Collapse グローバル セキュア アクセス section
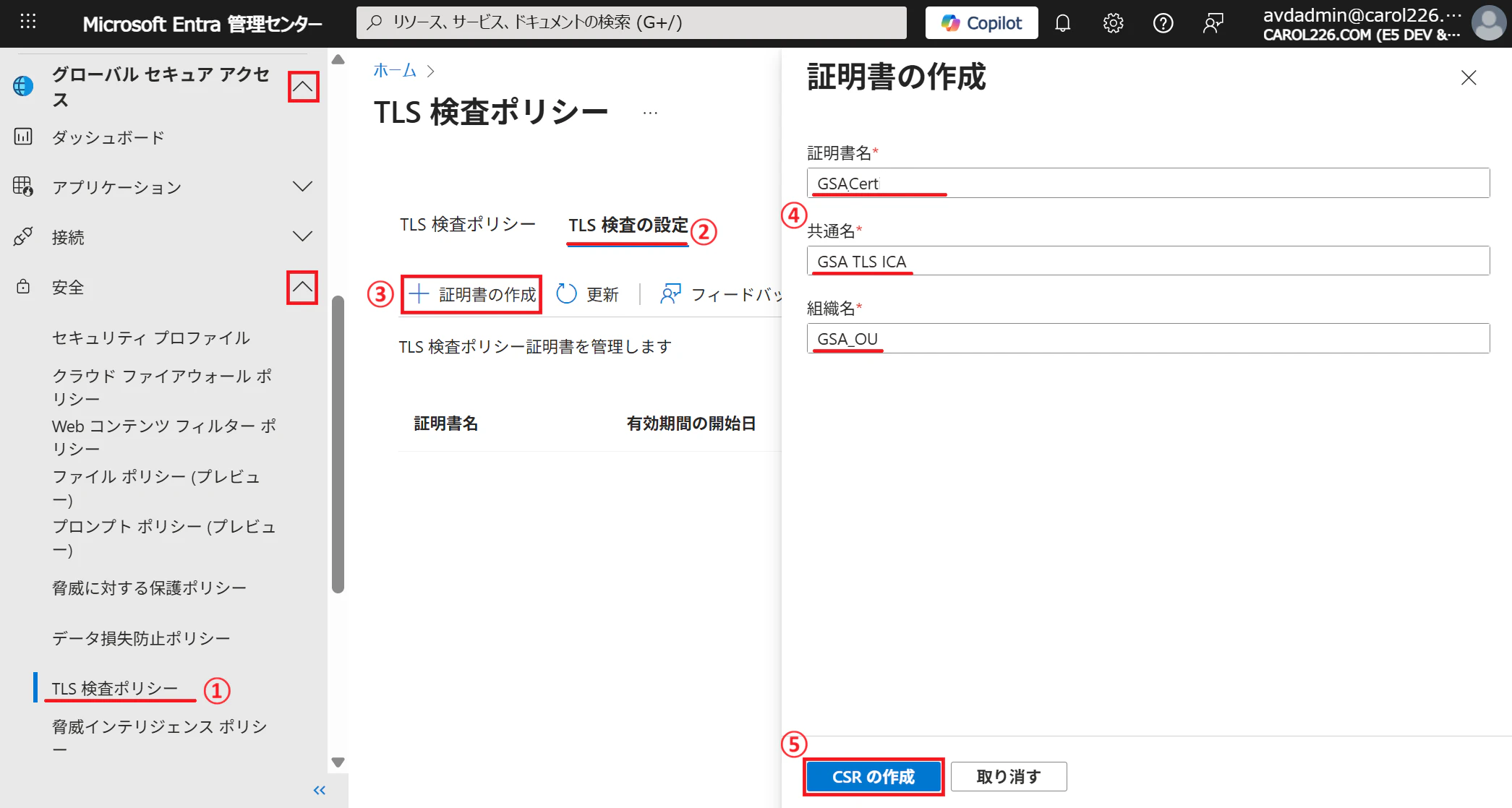This screenshot has width=1512, height=808. coord(303,87)
